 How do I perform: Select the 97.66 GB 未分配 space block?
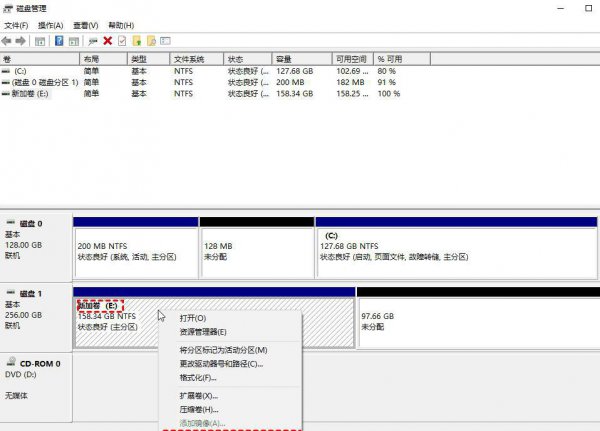click(478, 318)
